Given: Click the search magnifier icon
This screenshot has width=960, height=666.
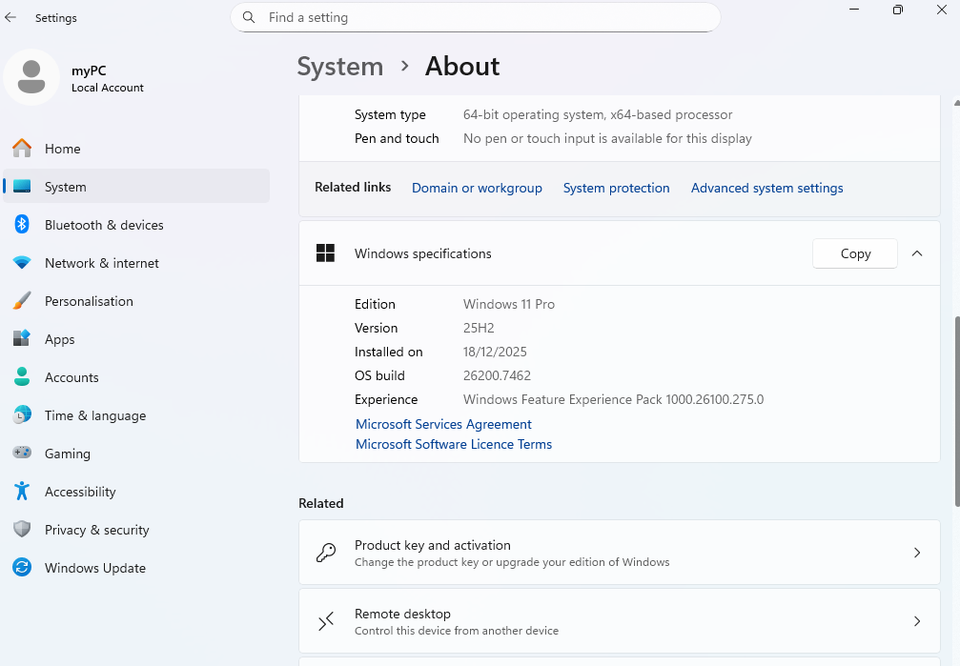Looking at the screenshot, I should pos(248,17).
